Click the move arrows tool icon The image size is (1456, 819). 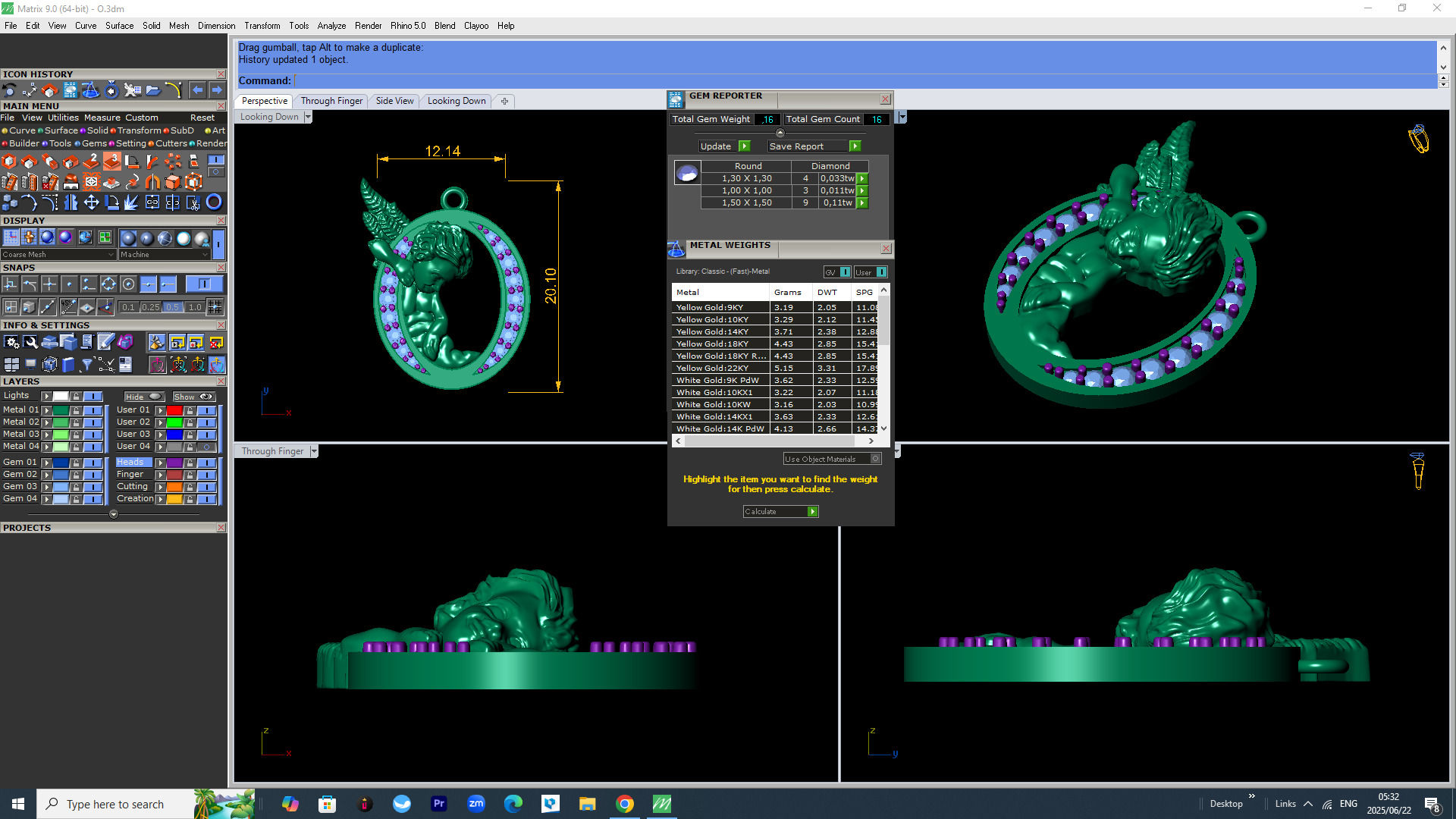(91, 202)
